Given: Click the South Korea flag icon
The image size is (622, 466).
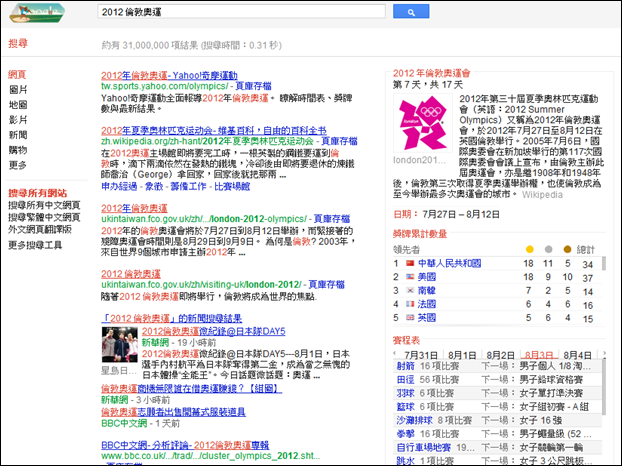Looking at the screenshot, I should click(410, 290).
